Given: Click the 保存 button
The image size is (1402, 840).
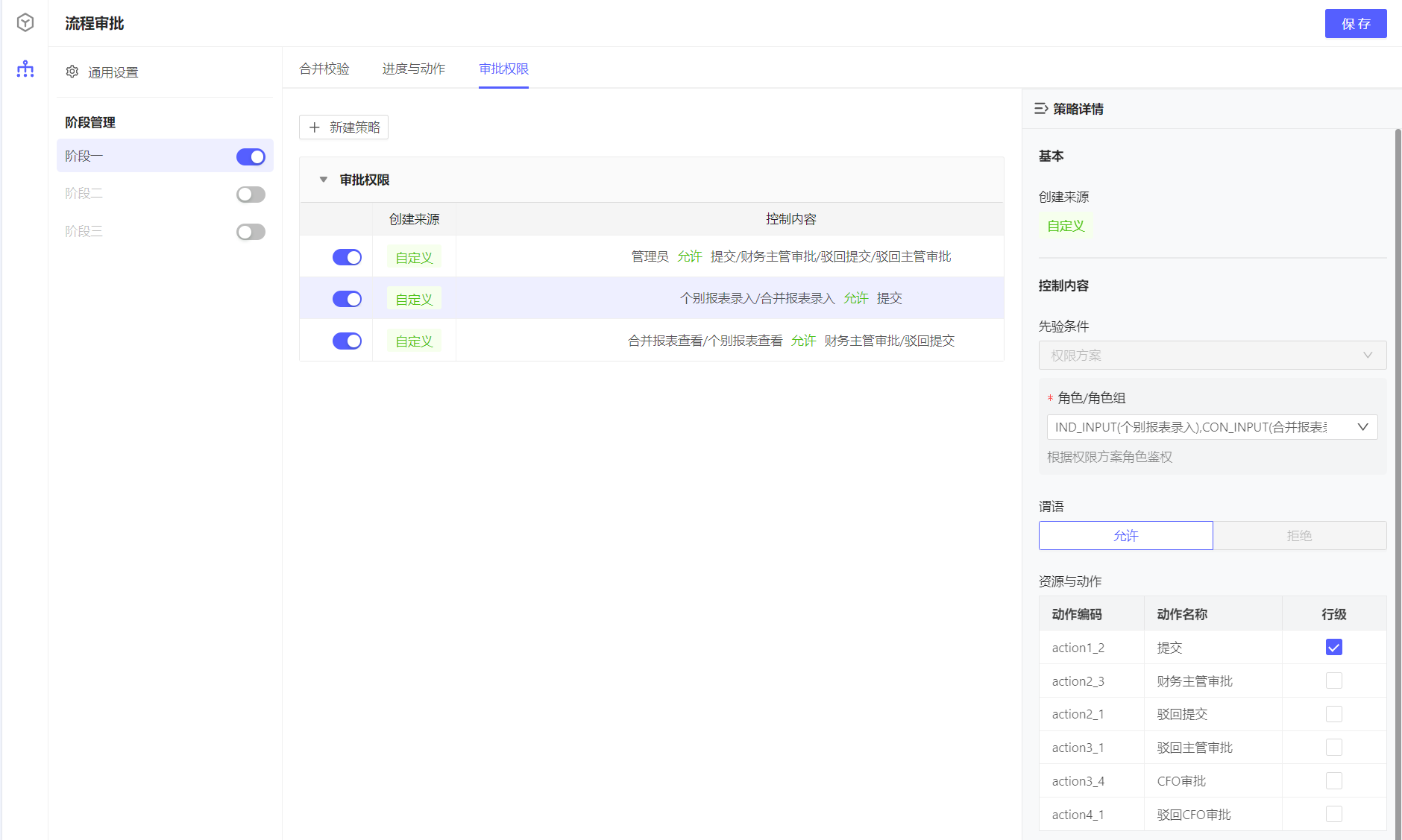Looking at the screenshot, I should point(1355,24).
